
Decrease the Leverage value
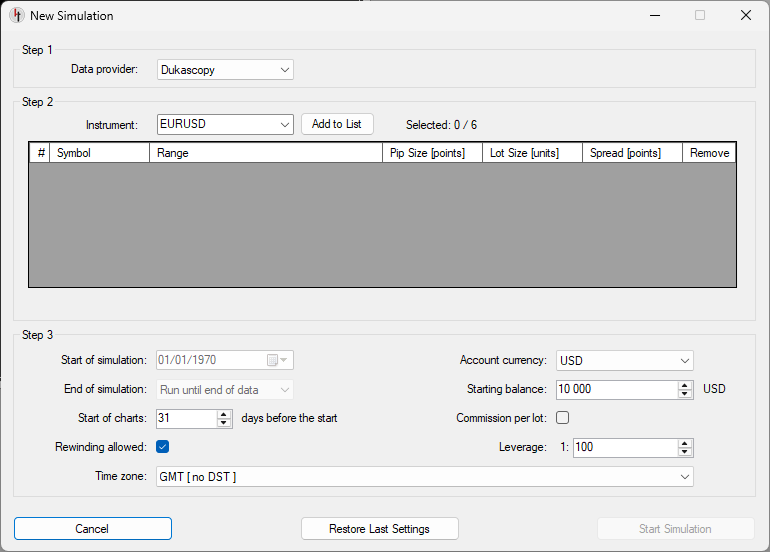685,452
